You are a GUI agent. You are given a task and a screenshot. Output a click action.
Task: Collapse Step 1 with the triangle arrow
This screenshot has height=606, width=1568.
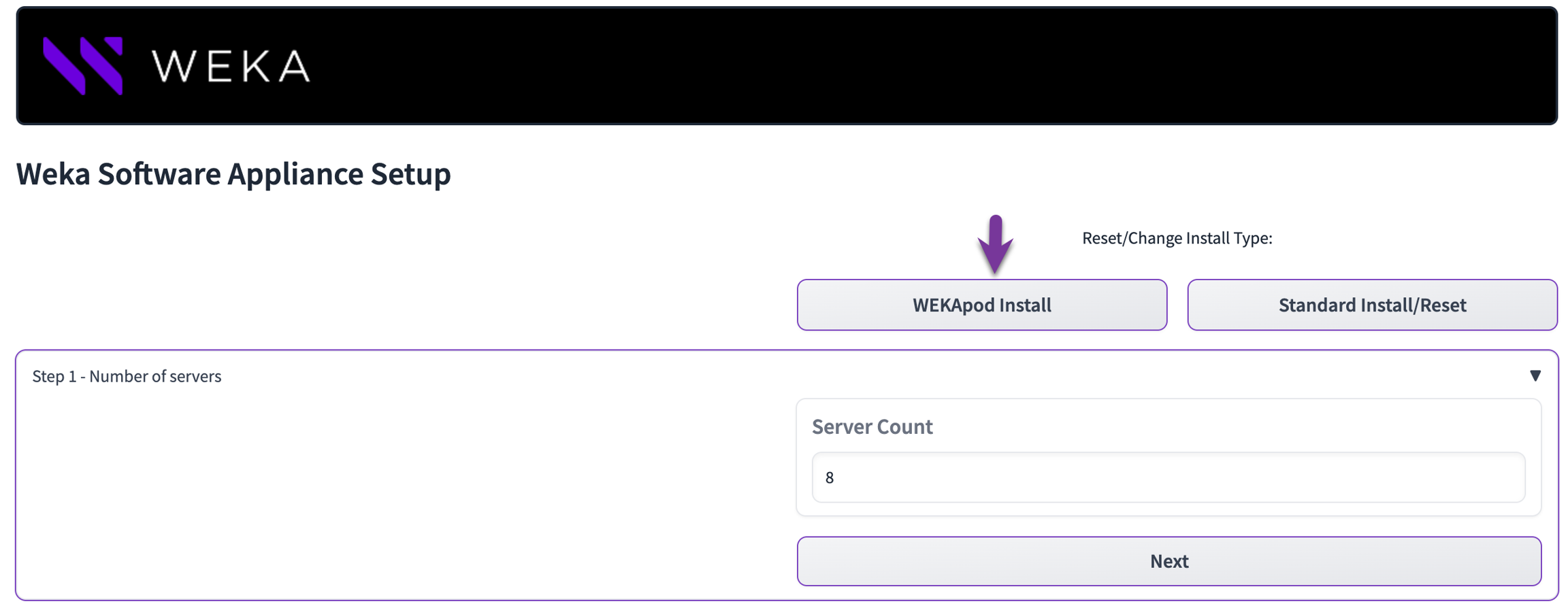[1535, 376]
